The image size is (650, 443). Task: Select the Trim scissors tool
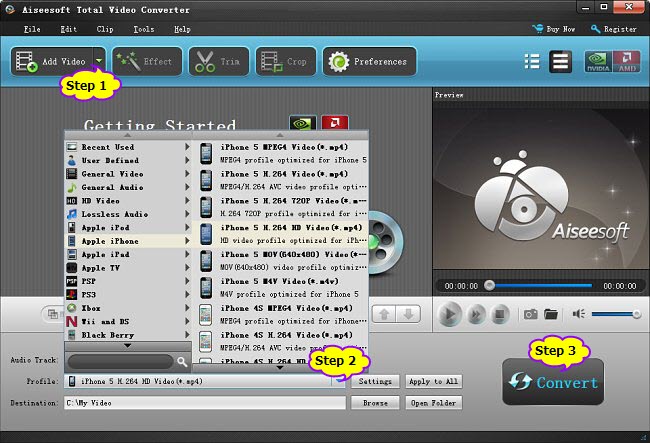(x=219, y=61)
